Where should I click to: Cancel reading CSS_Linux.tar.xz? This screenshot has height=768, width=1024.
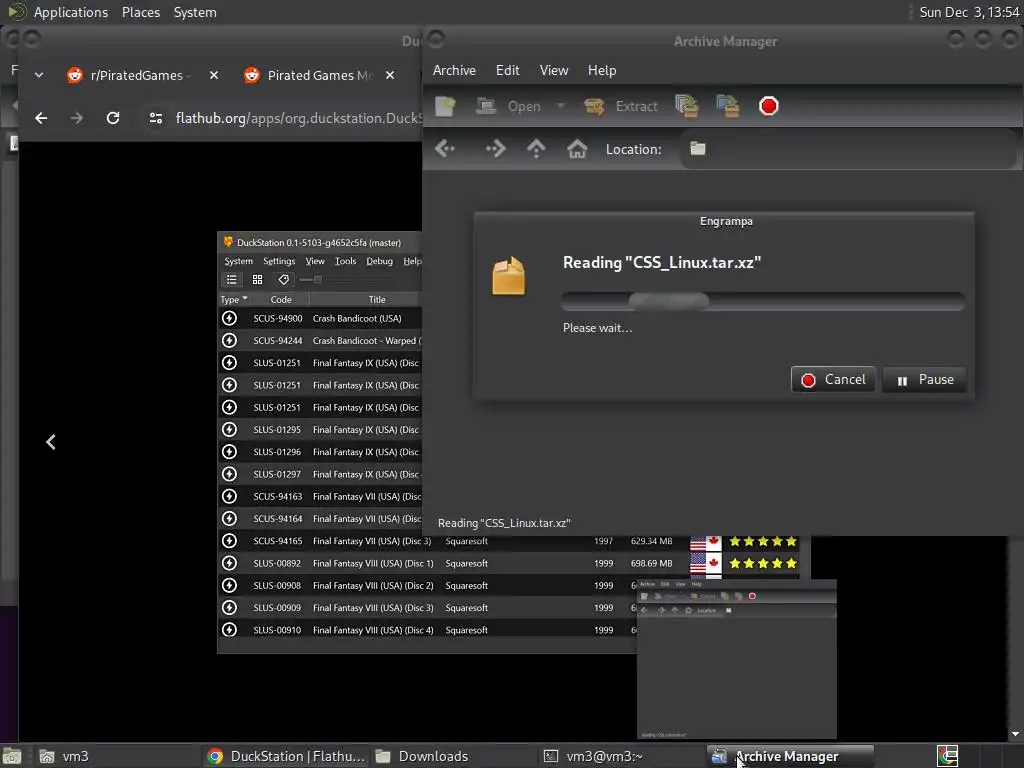tap(833, 379)
